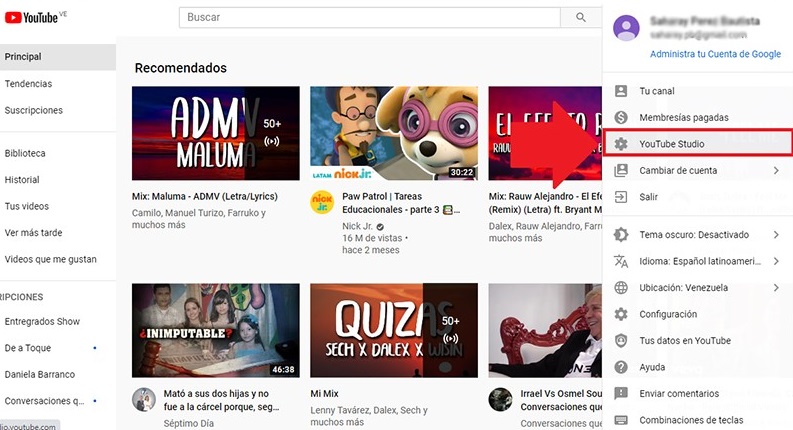Expand the Tema oscuro submenu arrow
Screen dimensions: 793x430
click(776, 235)
